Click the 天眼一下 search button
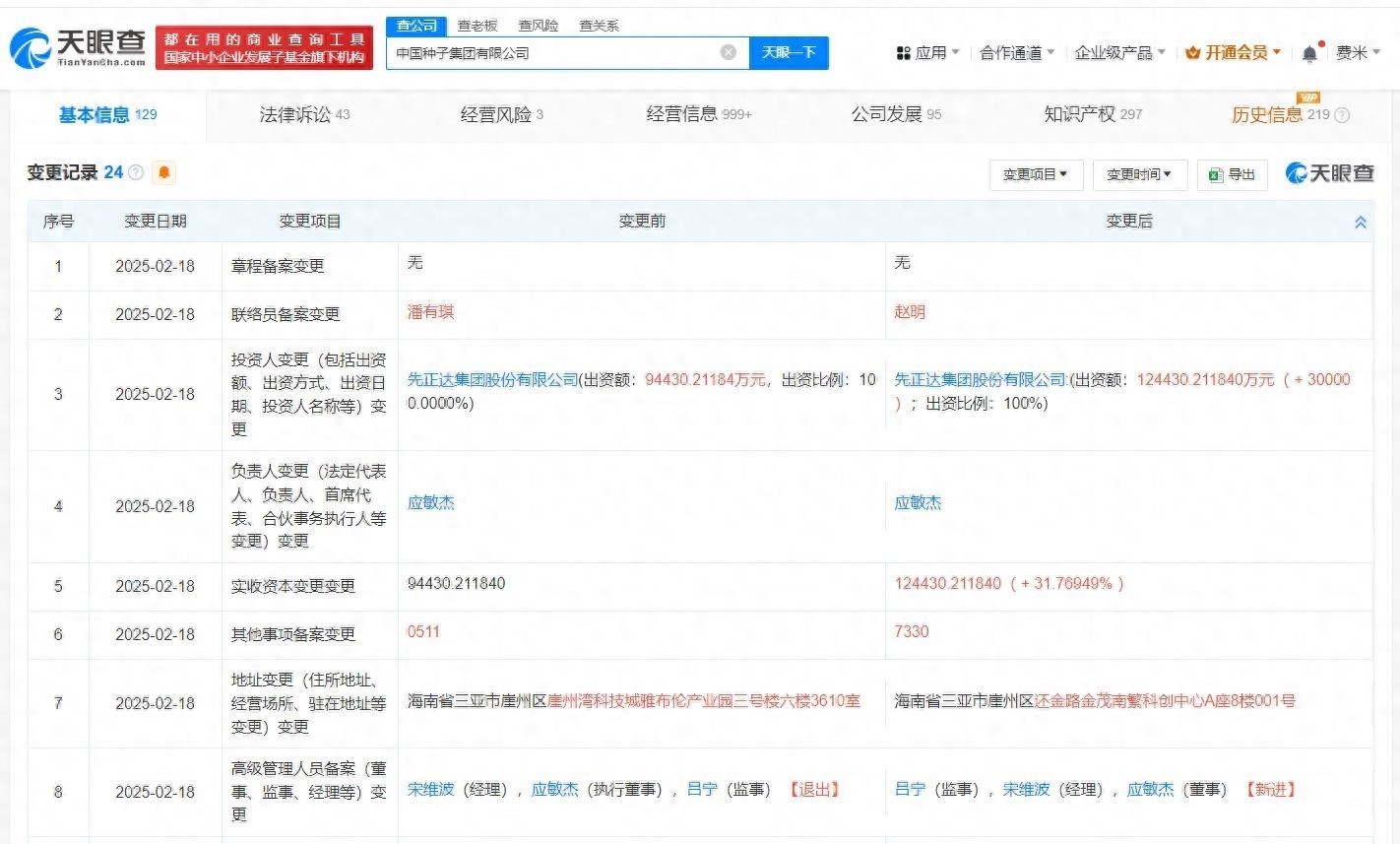This screenshot has width=1400, height=844. (789, 52)
